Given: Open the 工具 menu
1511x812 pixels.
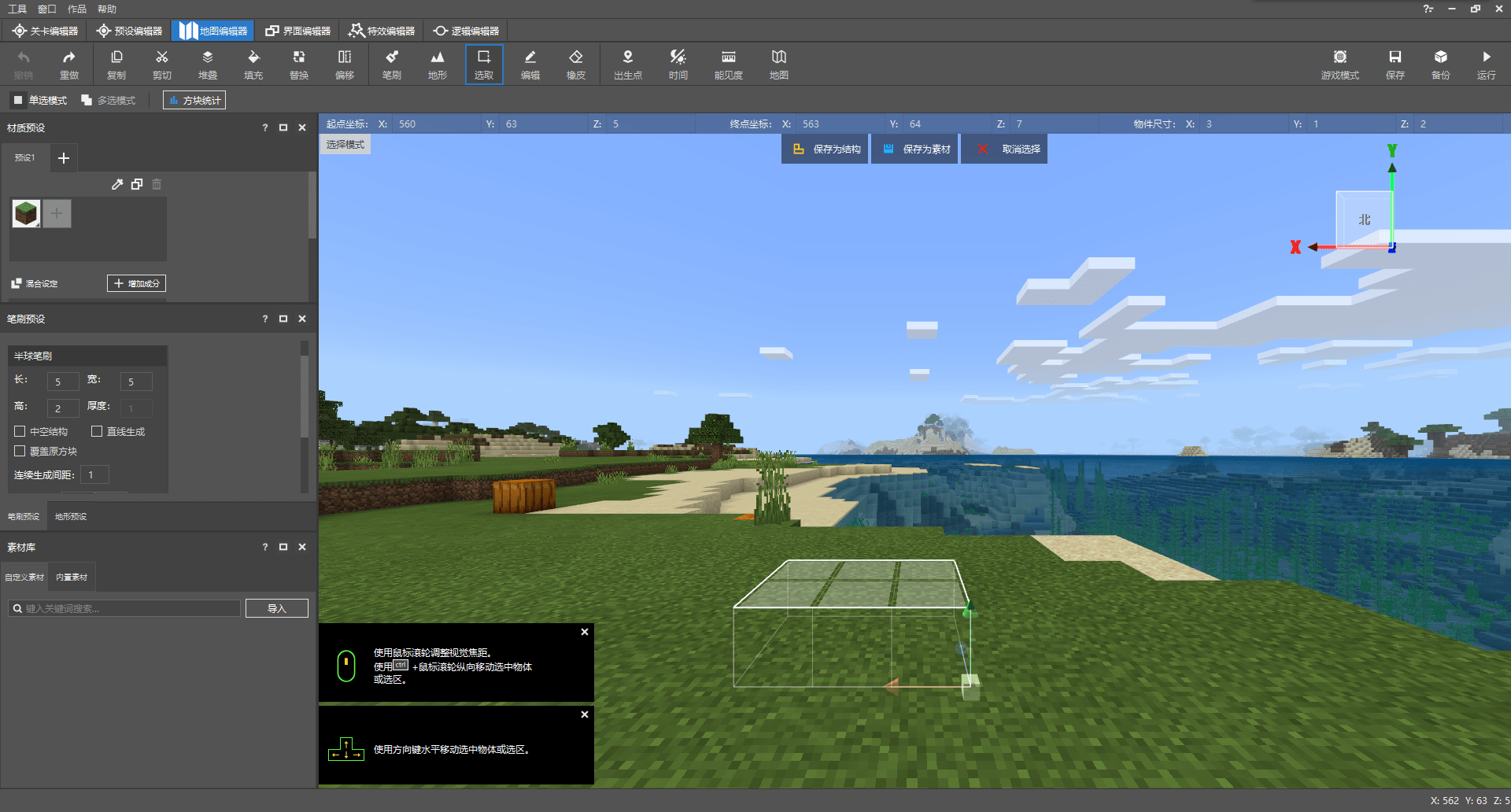Looking at the screenshot, I should click(17, 9).
